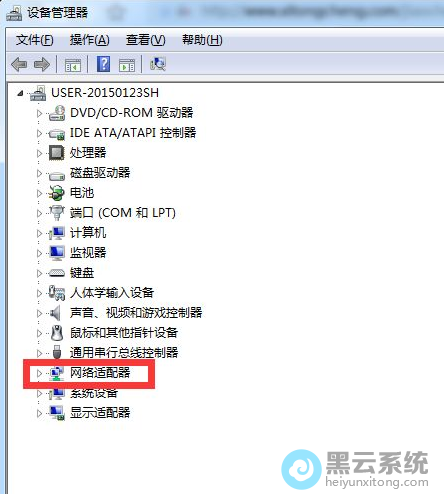The image size is (444, 494).
Task: Expand the 显示适配器 display adapters node
Action: [x=39, y=413]
